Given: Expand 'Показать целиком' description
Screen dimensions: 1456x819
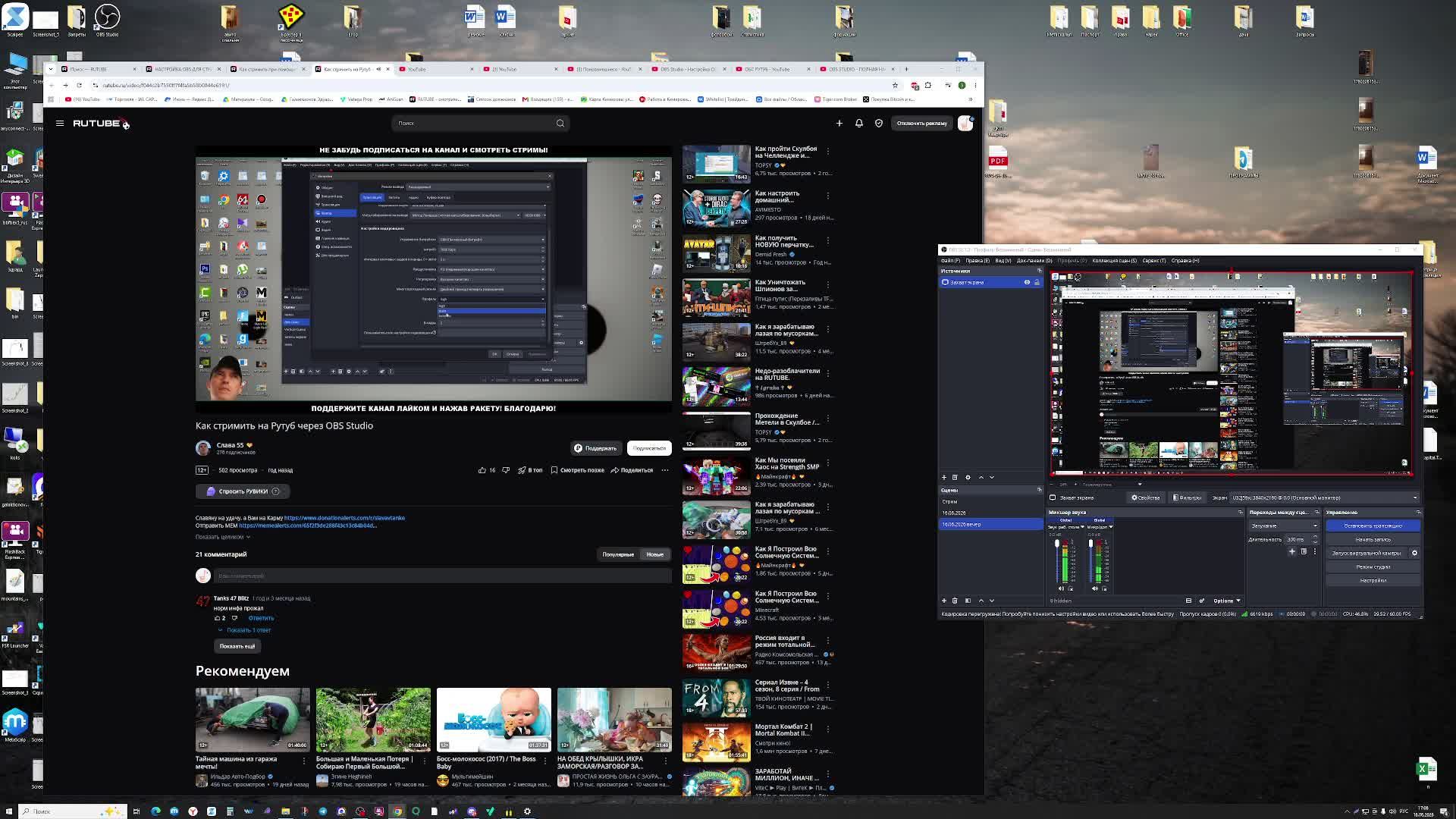Looking at the screenshot, I should 223,537.
